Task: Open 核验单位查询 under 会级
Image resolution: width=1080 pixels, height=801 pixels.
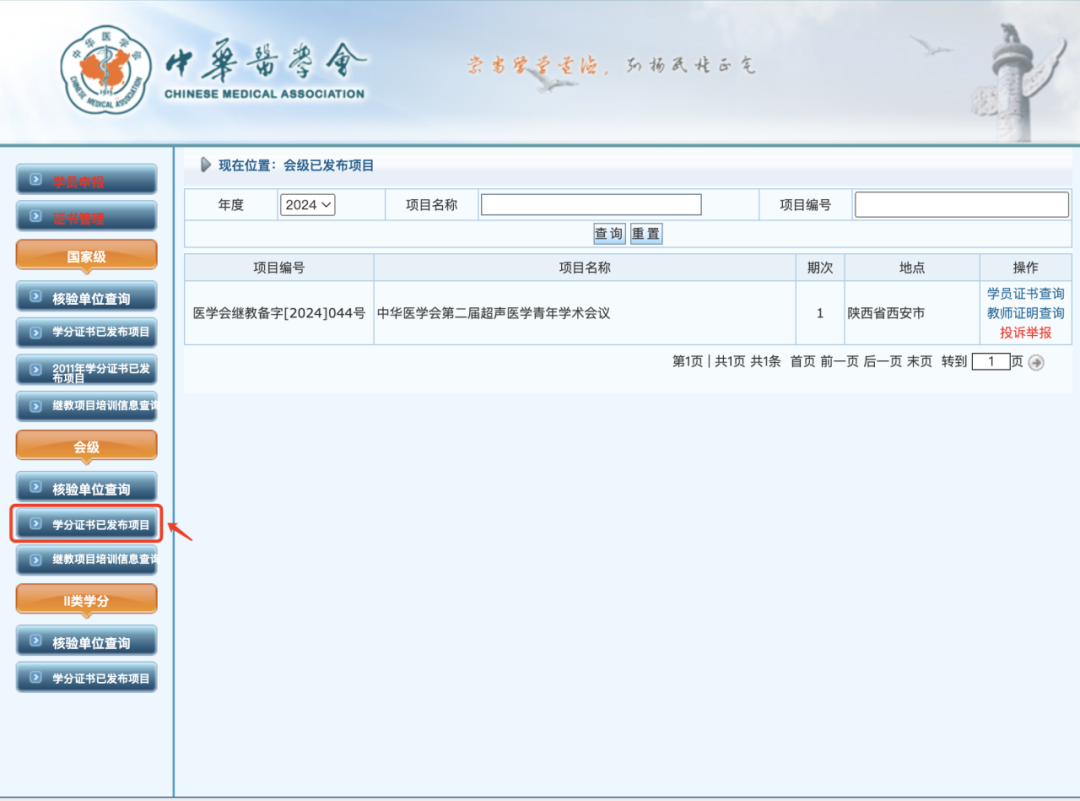Action: (86, 488)
